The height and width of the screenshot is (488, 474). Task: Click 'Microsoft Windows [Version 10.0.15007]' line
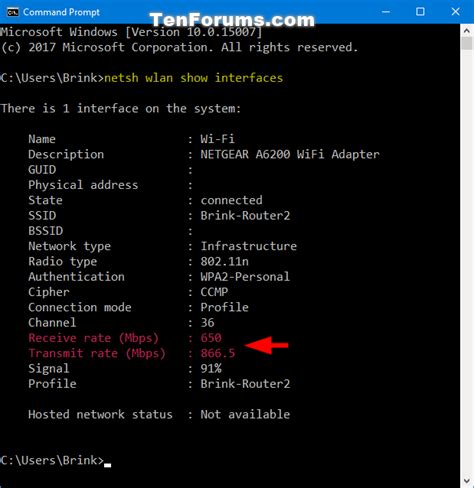tap(131, 32)
